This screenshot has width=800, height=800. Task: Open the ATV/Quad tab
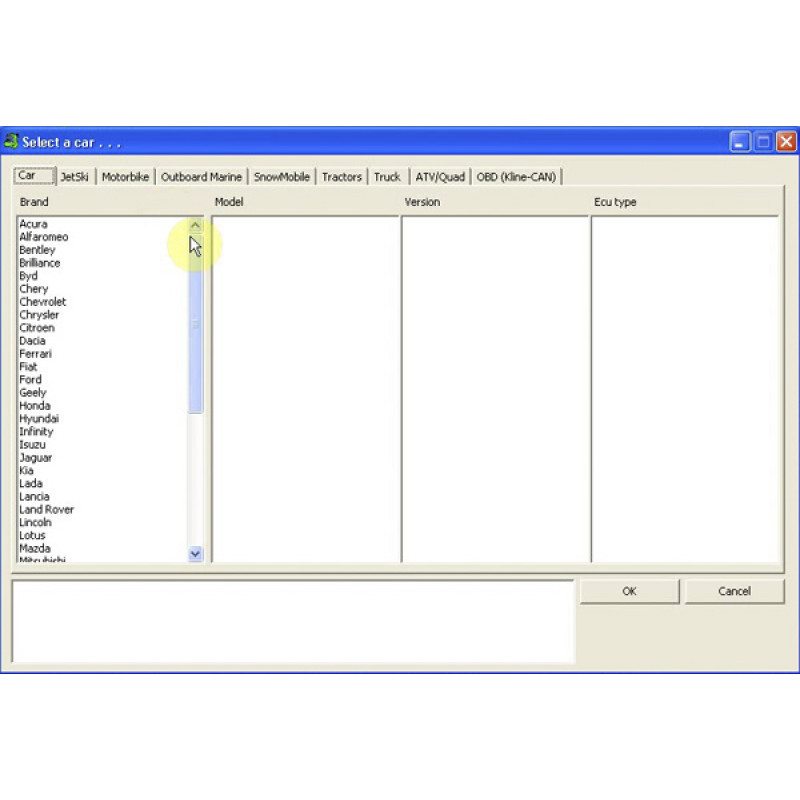[439, 175]
